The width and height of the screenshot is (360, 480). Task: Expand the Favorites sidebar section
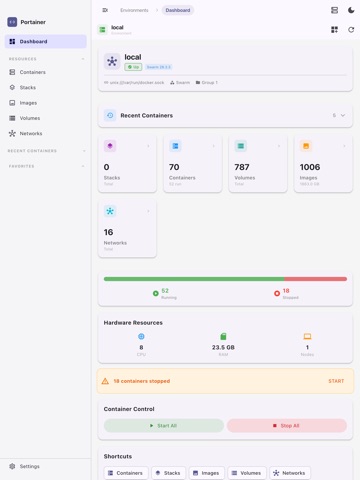(x=83, y=166)
